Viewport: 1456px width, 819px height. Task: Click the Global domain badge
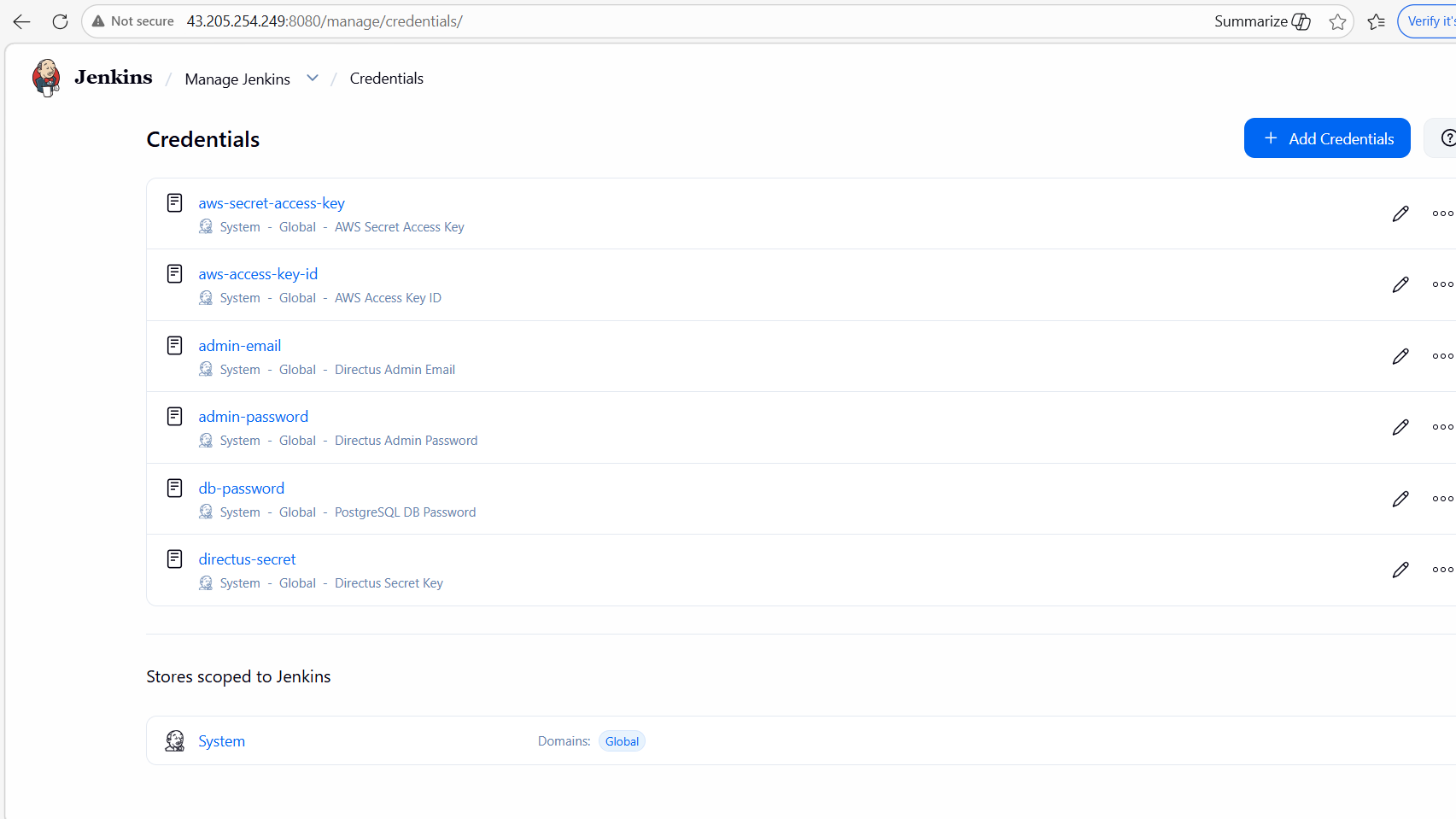coord(622,741)
